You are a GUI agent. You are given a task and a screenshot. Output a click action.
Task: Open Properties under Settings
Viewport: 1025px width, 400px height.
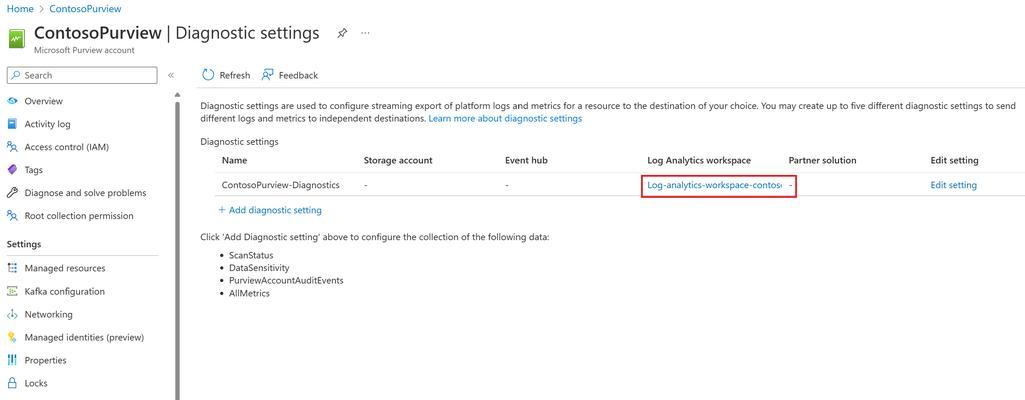(46, 360)
